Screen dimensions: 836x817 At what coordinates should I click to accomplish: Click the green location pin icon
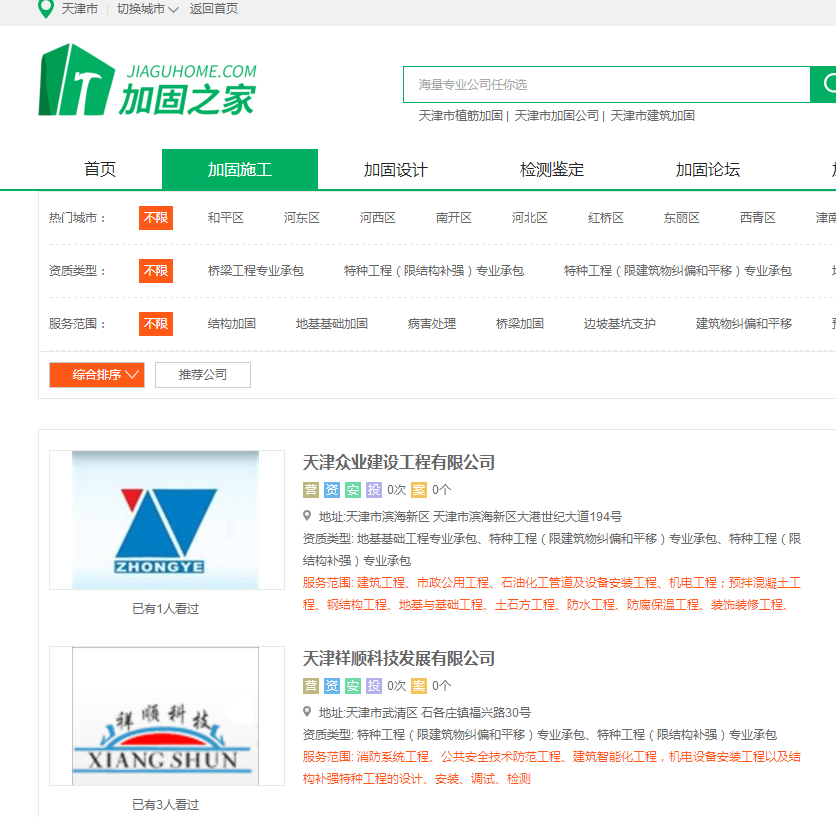coord(46,9)
